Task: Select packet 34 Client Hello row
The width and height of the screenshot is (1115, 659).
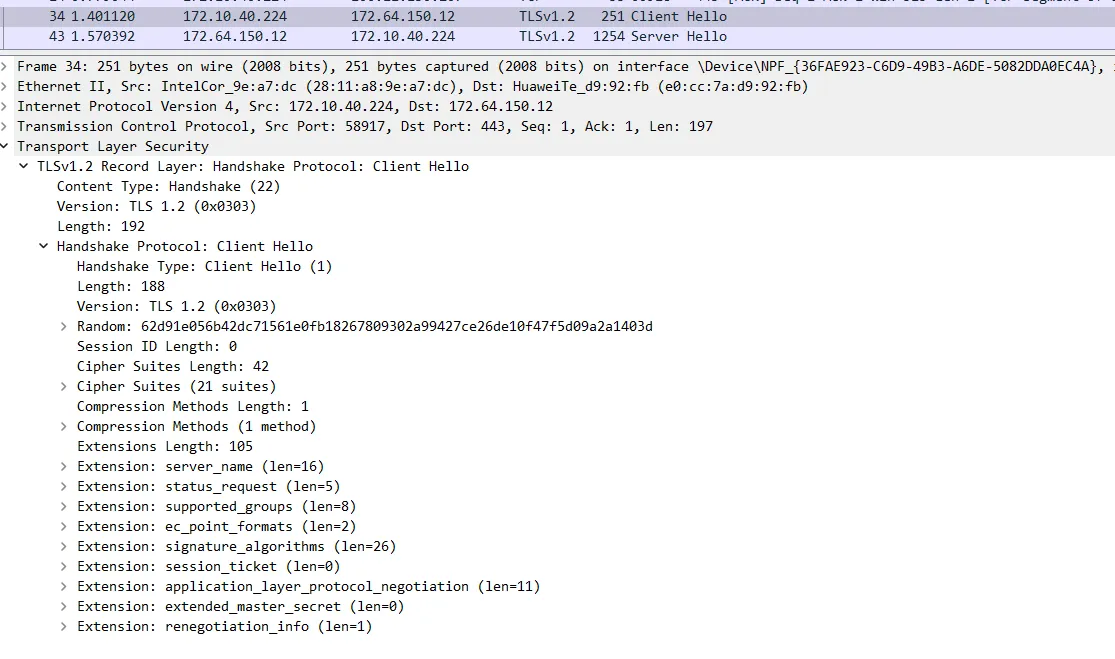Action: click(x=400, y=16)
